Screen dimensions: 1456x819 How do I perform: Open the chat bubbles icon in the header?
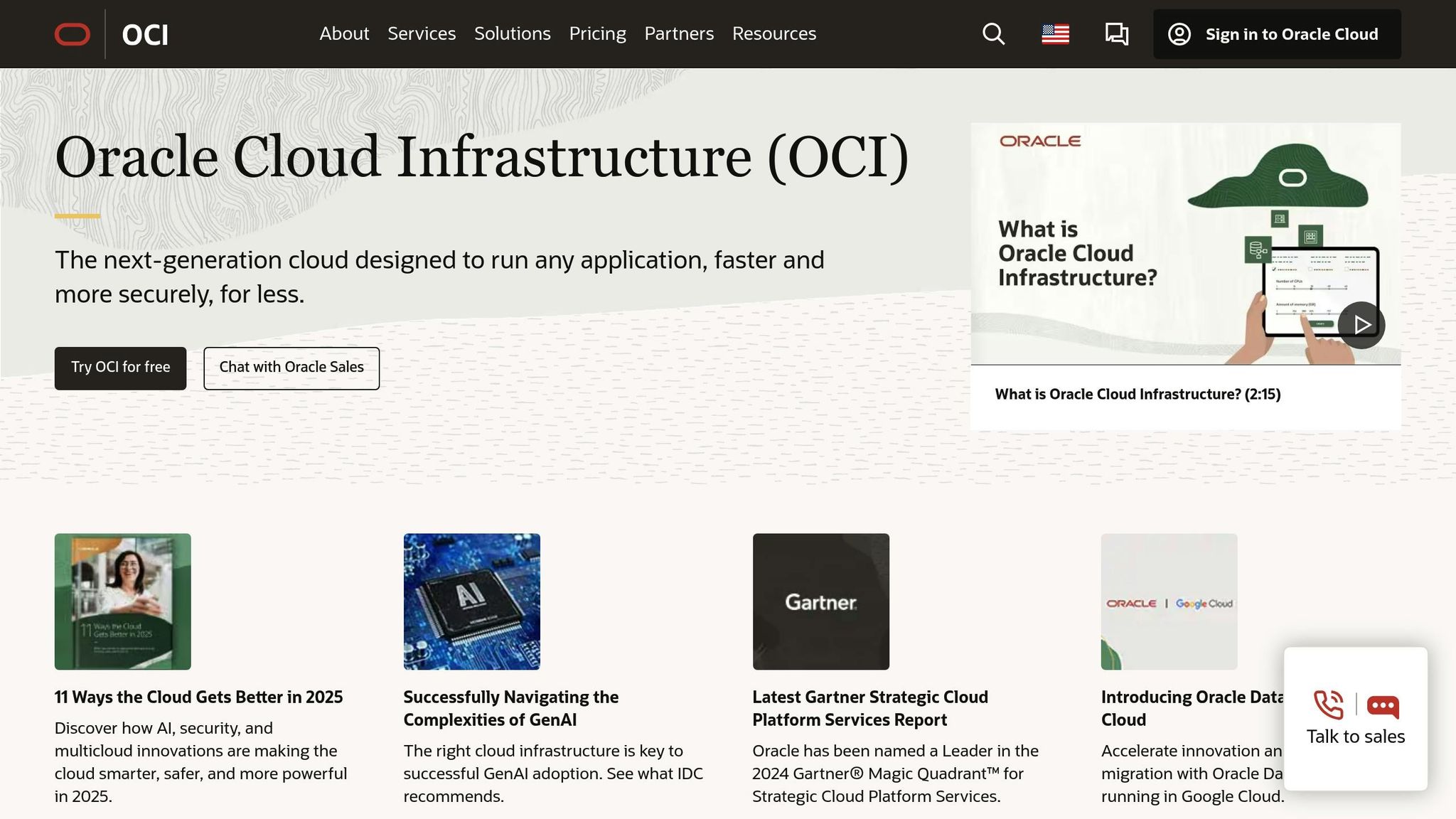pos(1116,34)
